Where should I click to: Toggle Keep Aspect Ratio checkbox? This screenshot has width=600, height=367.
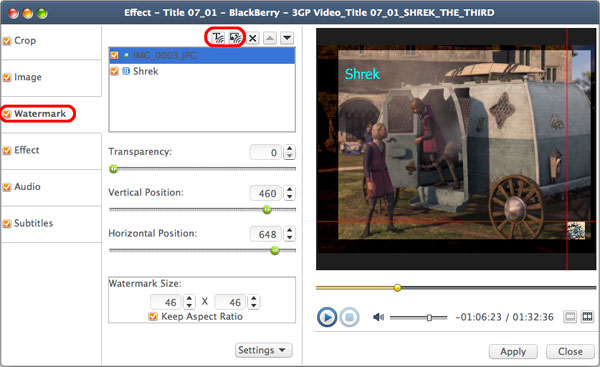coord(153,316)
